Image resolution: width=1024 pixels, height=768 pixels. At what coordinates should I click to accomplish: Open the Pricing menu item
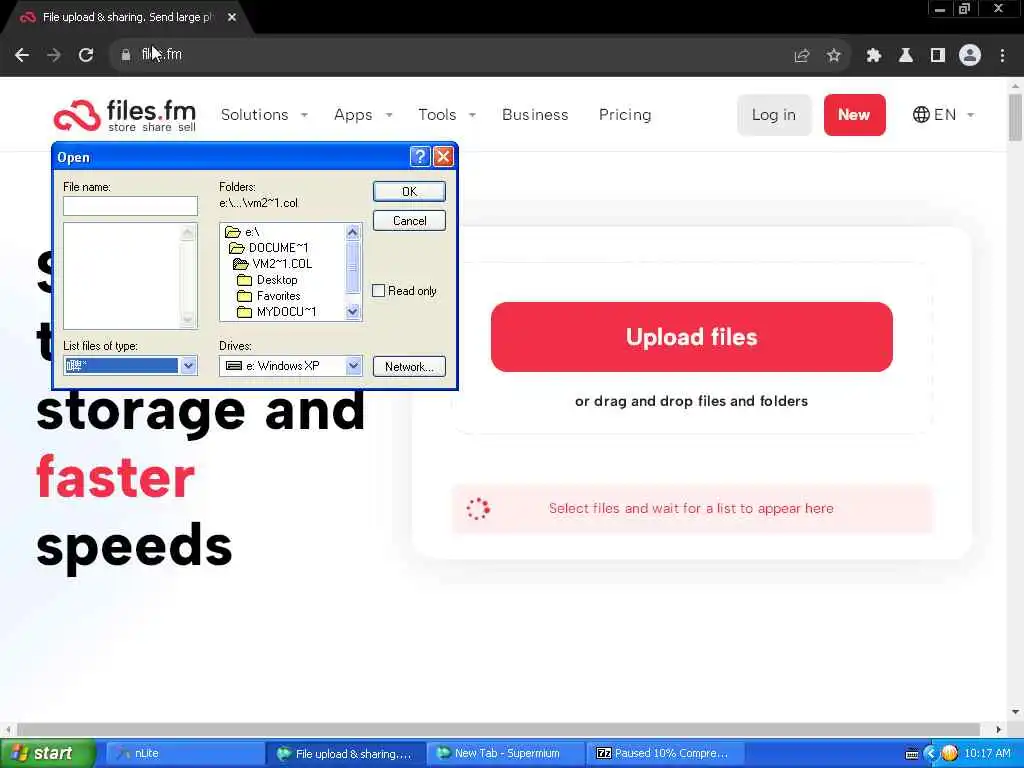point(625,115)
